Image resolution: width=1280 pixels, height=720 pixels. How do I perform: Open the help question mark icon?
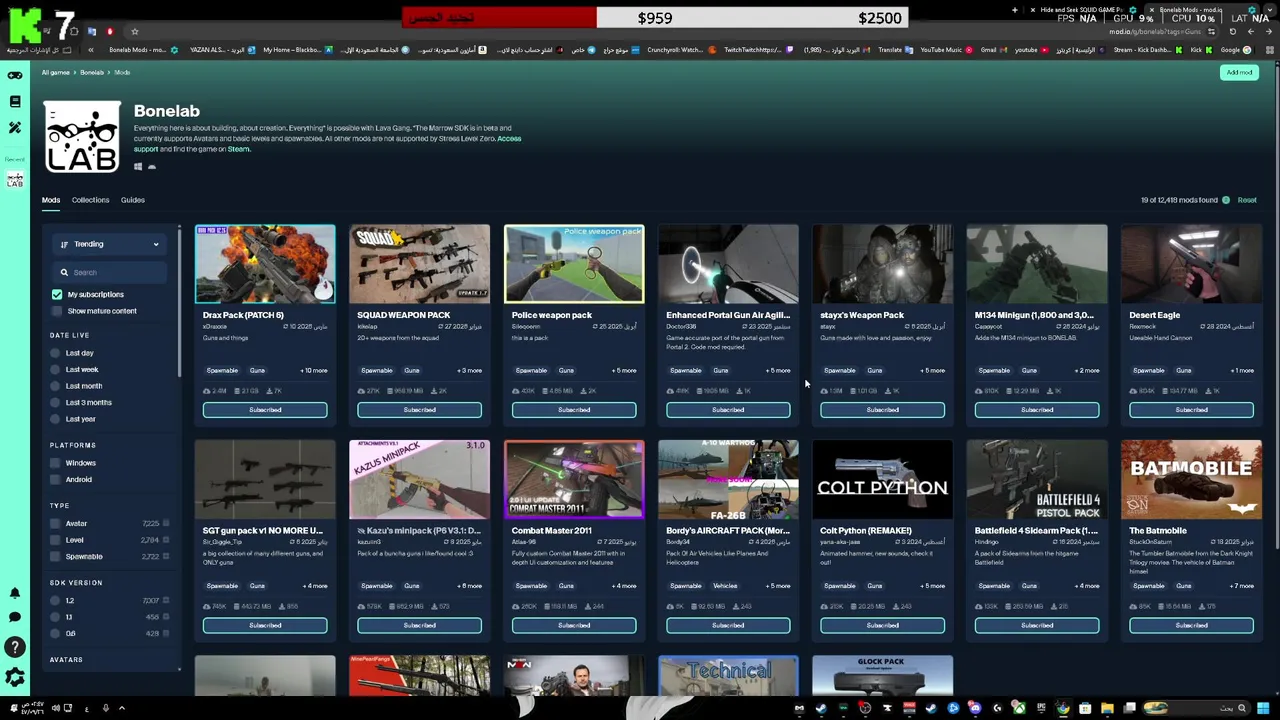pyautogui.click(x=15, y=647)
